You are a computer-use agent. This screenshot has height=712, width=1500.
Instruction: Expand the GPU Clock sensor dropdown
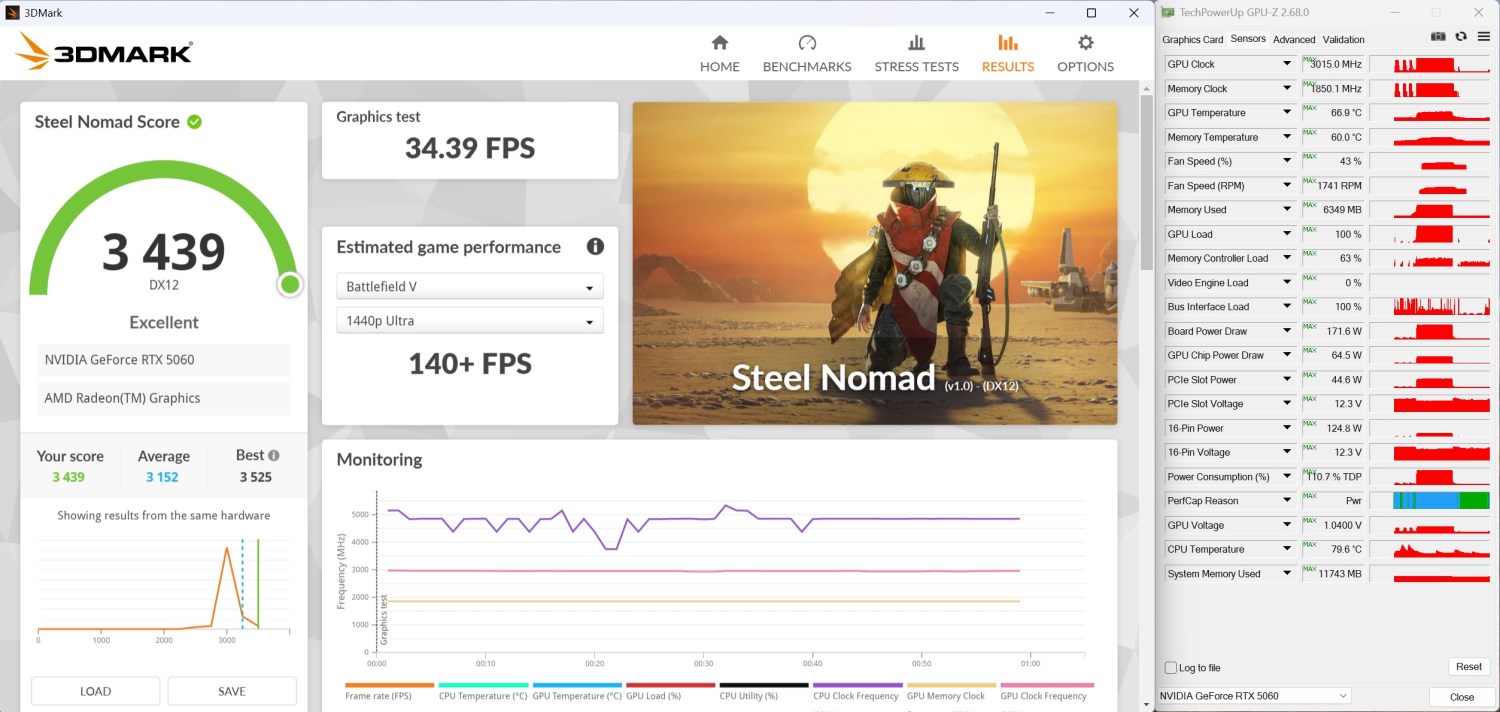(x=1287, y=64)
